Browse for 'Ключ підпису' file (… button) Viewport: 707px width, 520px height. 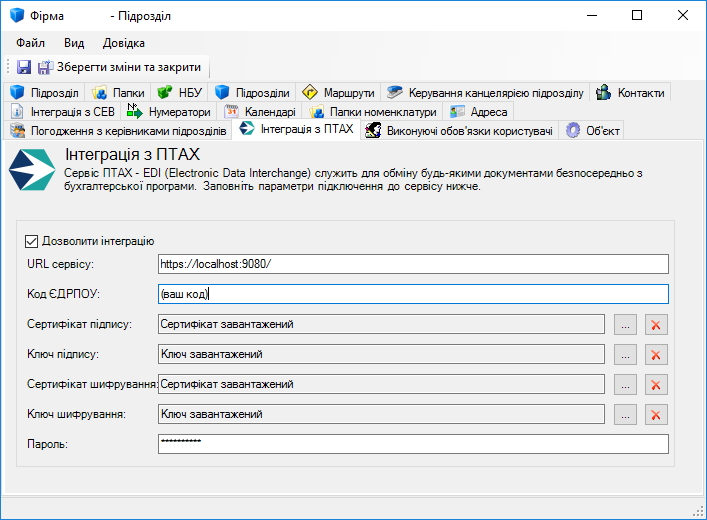point(625,354)
